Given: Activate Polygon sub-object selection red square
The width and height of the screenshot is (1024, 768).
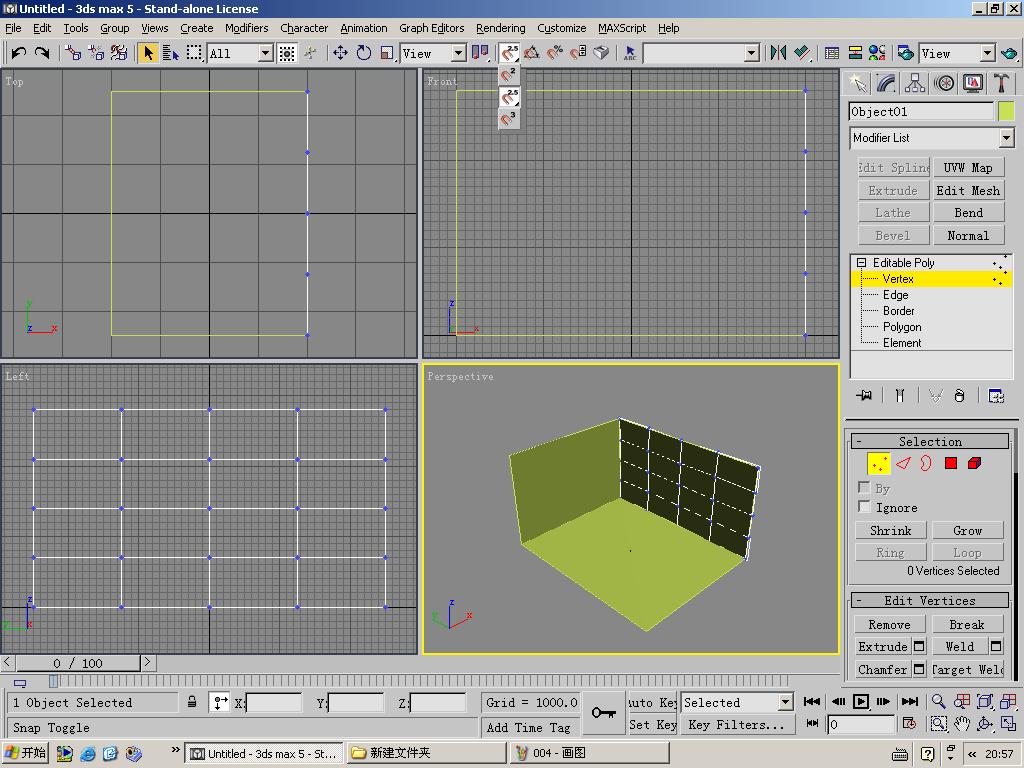Looking at the screenshot, I should (x=950, y=463).
